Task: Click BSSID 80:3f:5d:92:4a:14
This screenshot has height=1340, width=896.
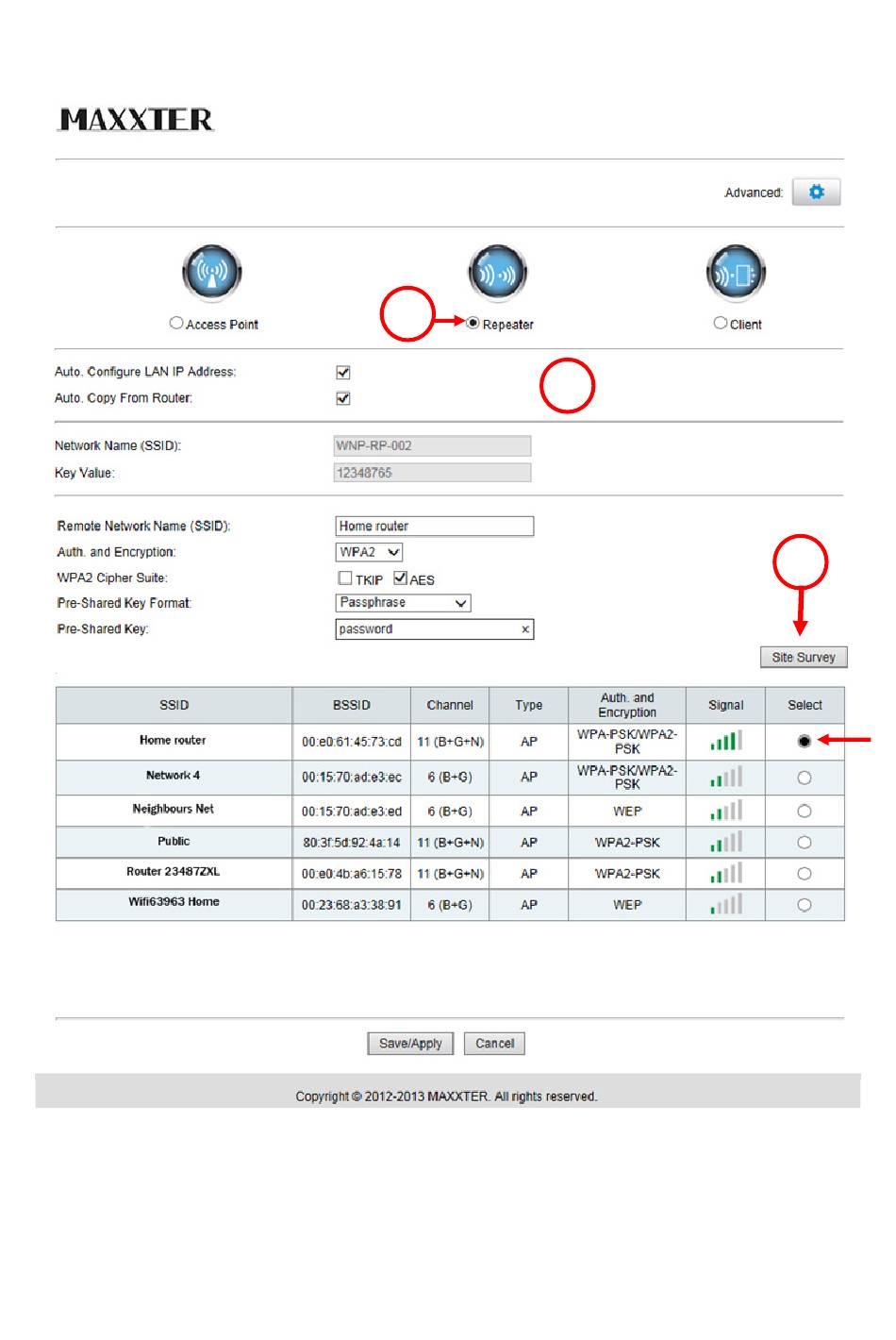Action: [x=352, y=842]
